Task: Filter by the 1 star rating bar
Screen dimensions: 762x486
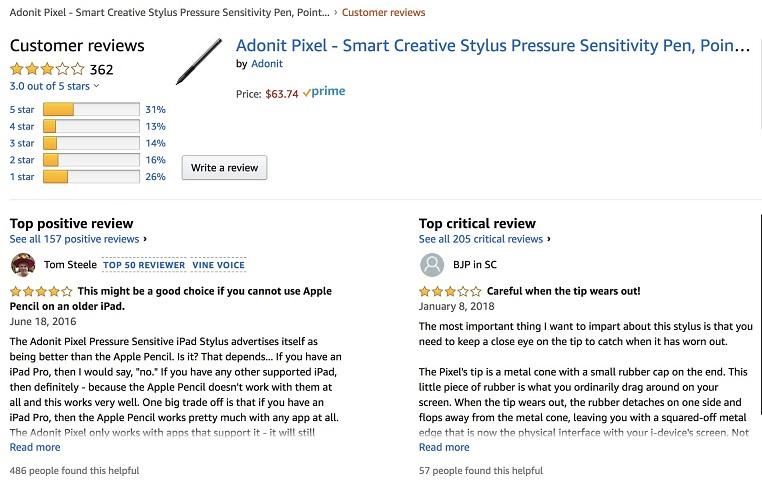Action: 90,177
